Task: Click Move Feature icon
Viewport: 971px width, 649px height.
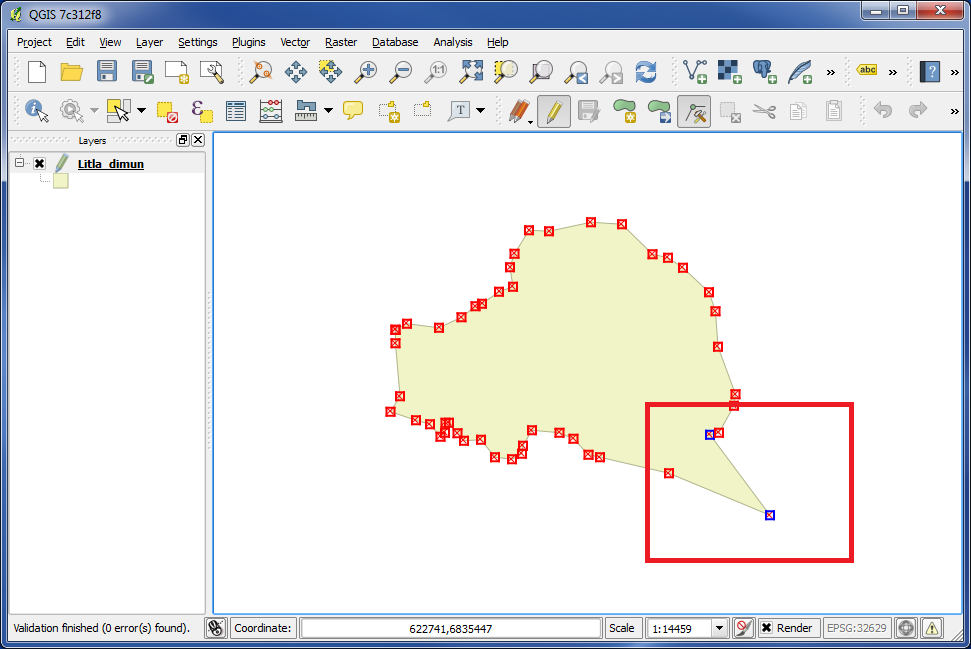Action: pyautogui.click(x=660, y=111)
